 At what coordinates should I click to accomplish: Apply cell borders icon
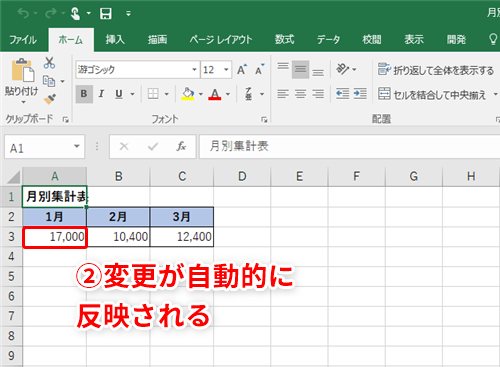click(153, 94)
